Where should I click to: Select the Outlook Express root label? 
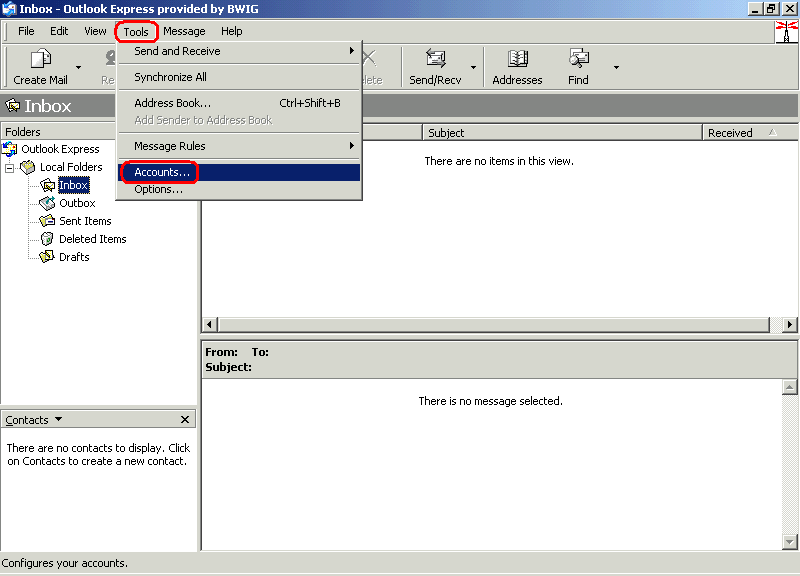click(x=60, y=149)
